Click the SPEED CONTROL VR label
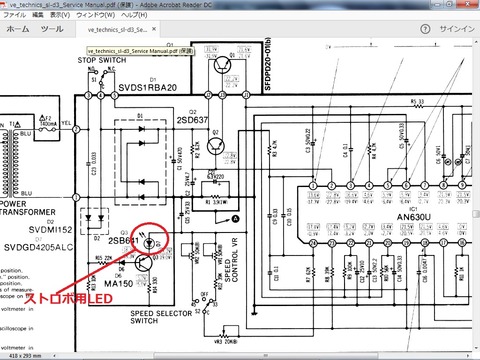Viewport: 480px width, 360px height. 231,260
